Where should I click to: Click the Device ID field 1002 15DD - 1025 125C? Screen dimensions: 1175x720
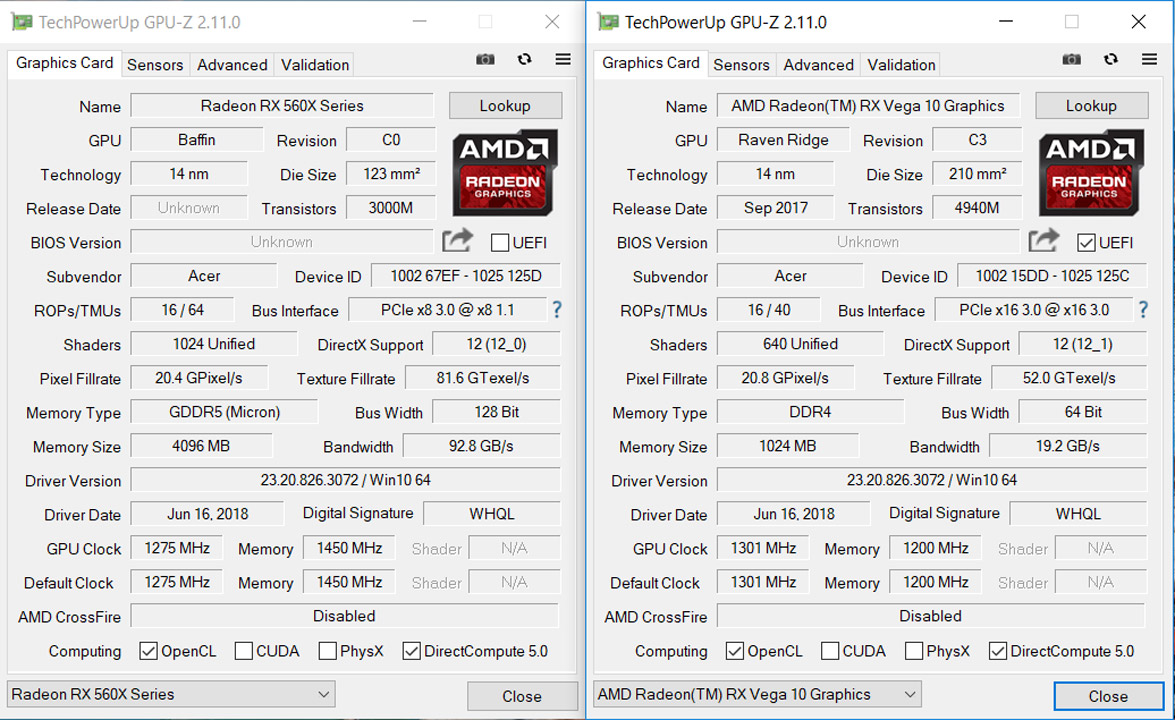pos(1052,276)
